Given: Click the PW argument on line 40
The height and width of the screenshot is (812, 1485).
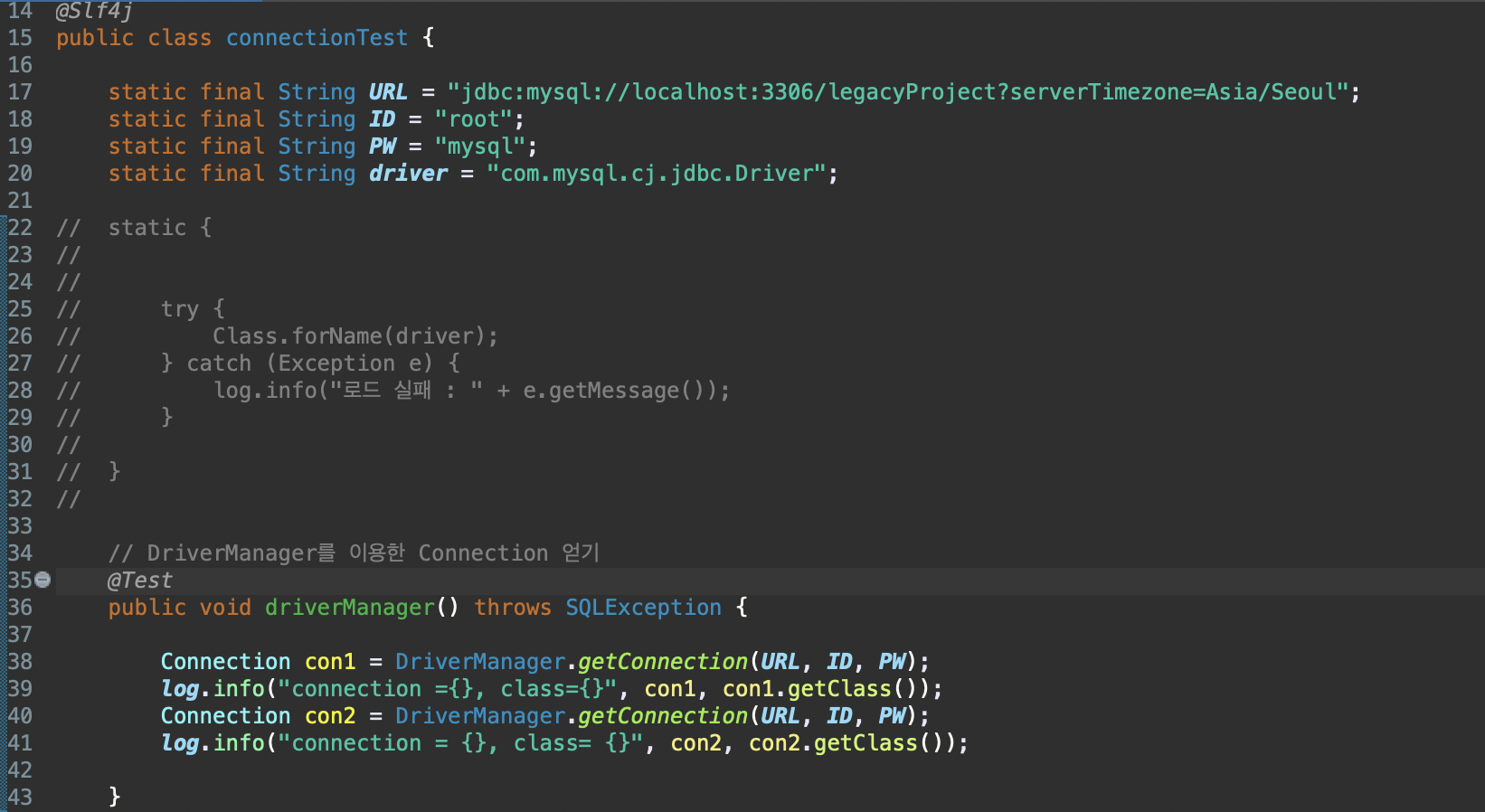Looking at the screenshot, I should (x=892, y=716).
